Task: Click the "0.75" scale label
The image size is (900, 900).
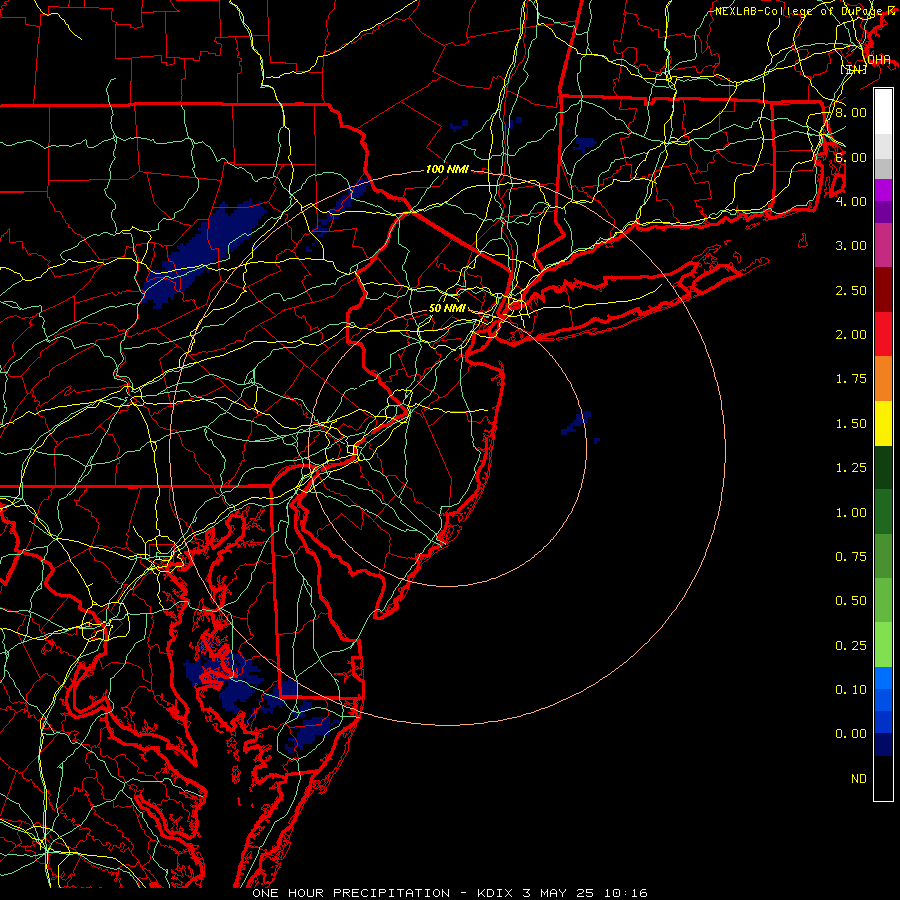Action: (851, 557)
